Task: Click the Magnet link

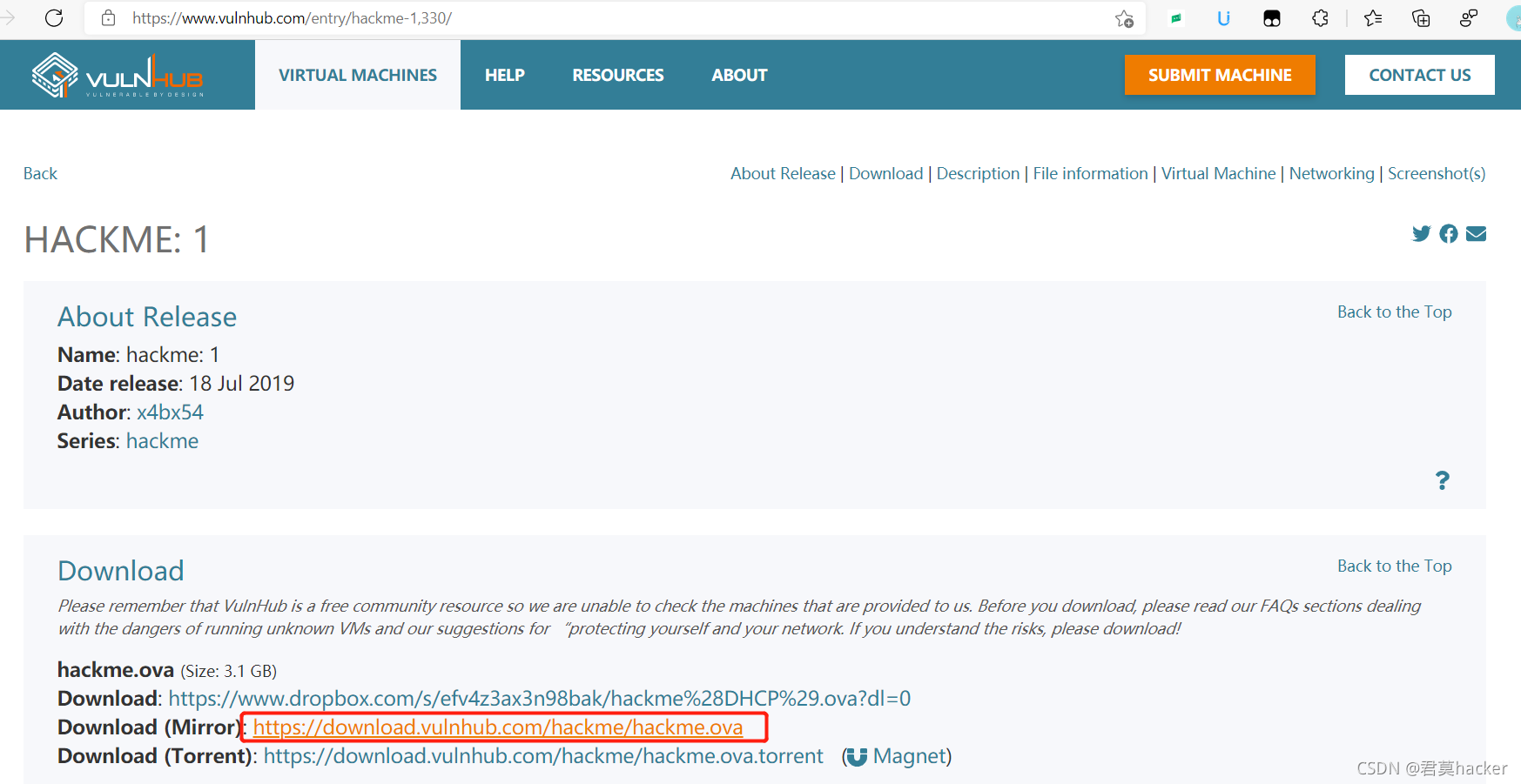Action: (x=909, y=756)
